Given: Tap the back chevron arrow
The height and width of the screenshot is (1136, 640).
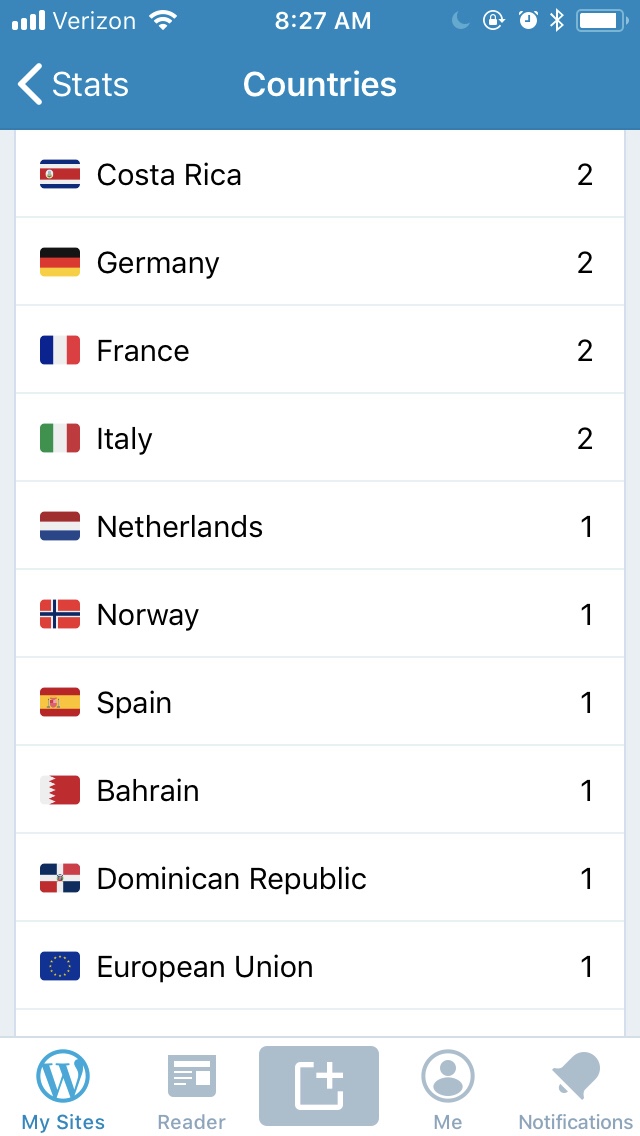Looking at the screenshot, I should tap(31, 85).
